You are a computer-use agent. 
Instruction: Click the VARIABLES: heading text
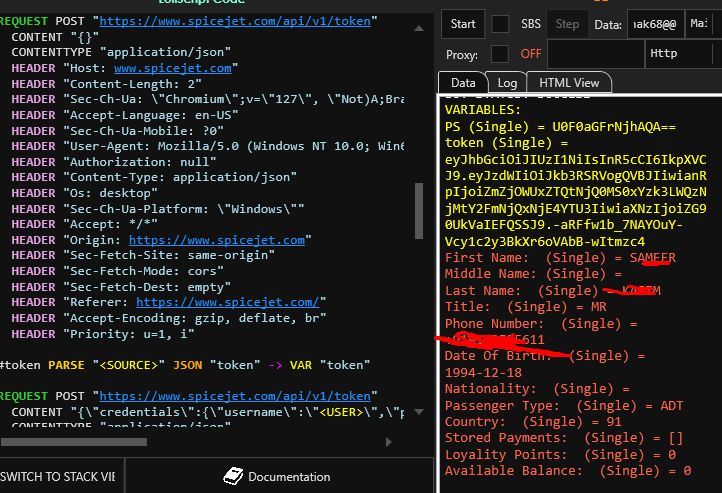point(483,110)
